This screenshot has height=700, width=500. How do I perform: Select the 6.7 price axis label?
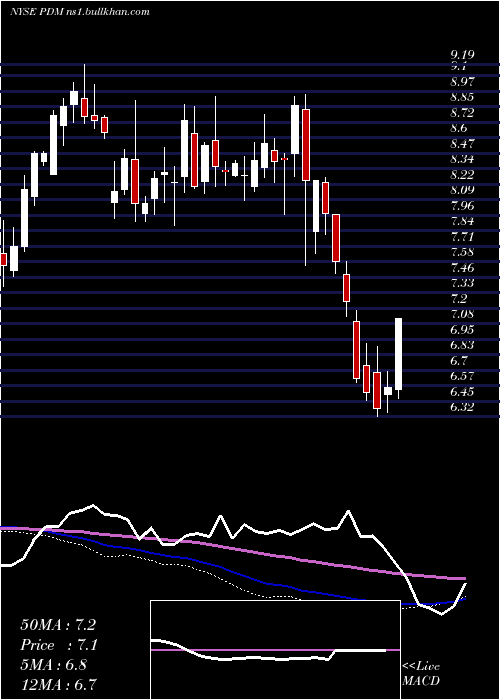[459, 361]
